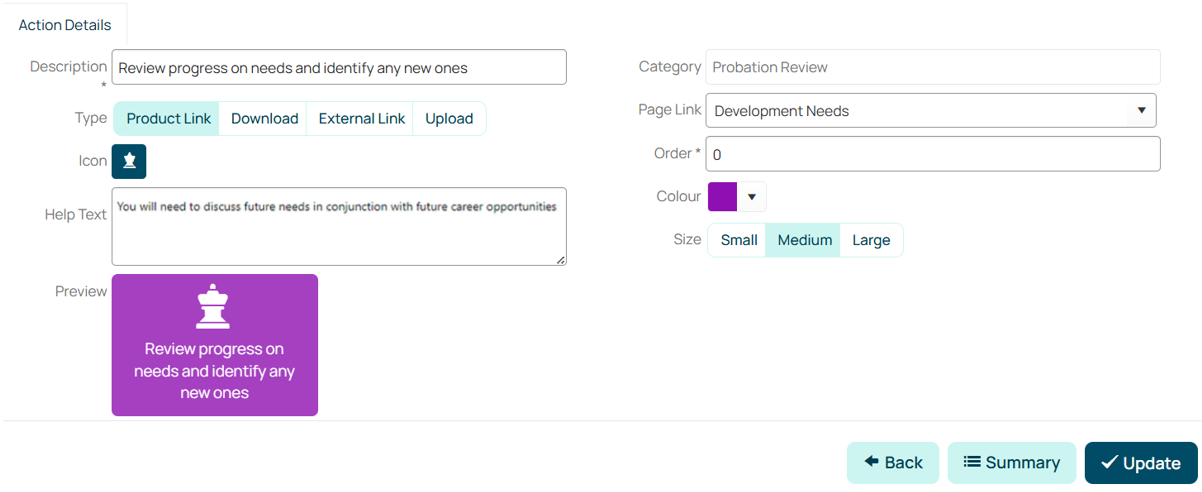Choose the Upload type option
This screenshot has height=492, width=1202.
click(449, 118)
